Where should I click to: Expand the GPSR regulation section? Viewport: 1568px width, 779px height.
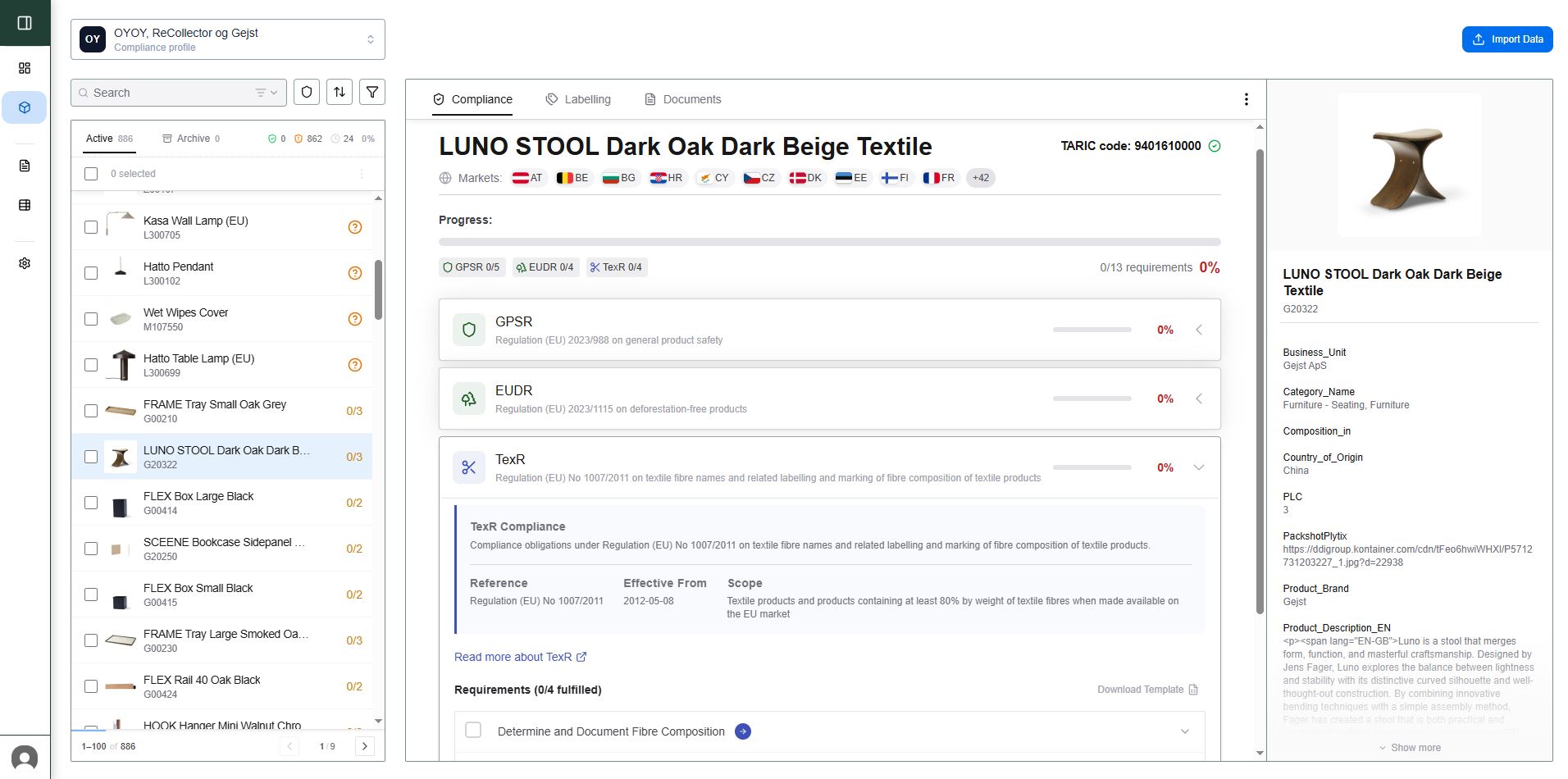(1198, 330)
